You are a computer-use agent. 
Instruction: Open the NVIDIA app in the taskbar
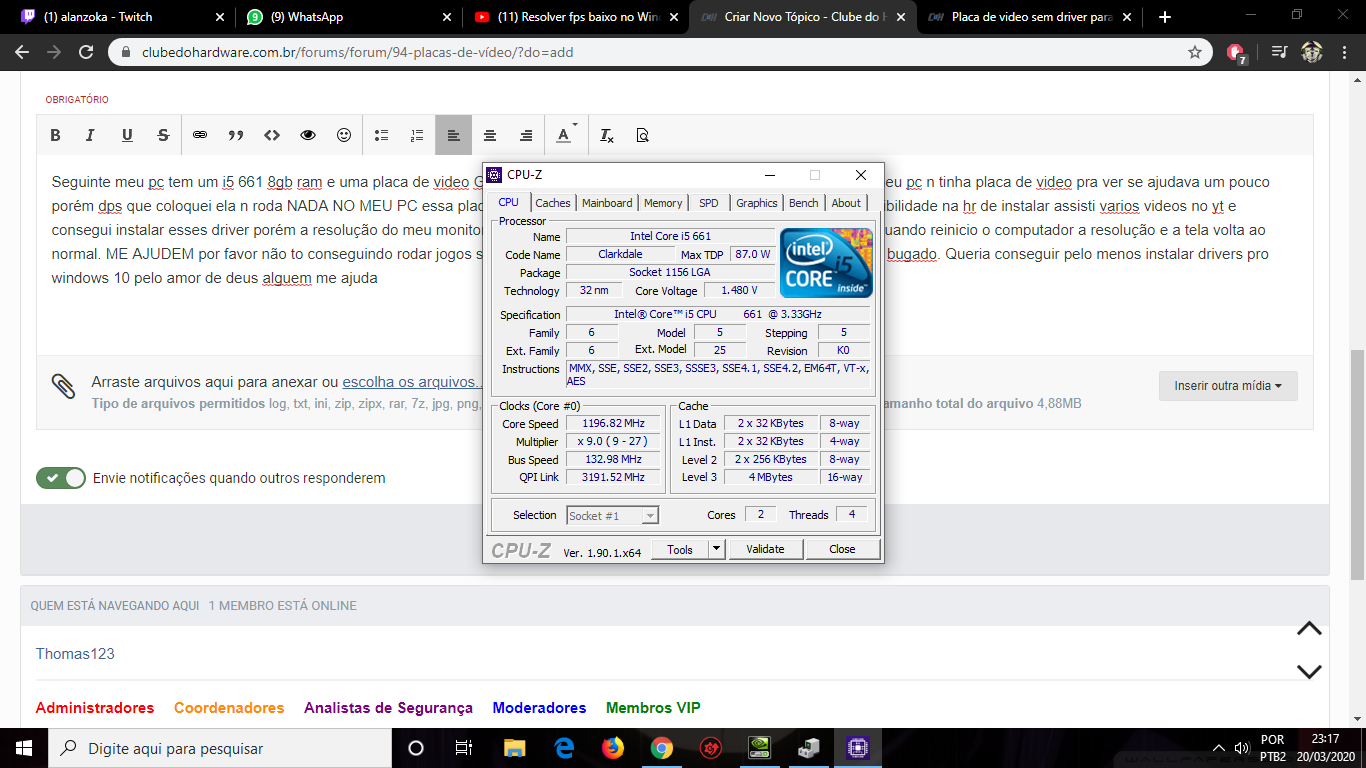tap(760, 748)
